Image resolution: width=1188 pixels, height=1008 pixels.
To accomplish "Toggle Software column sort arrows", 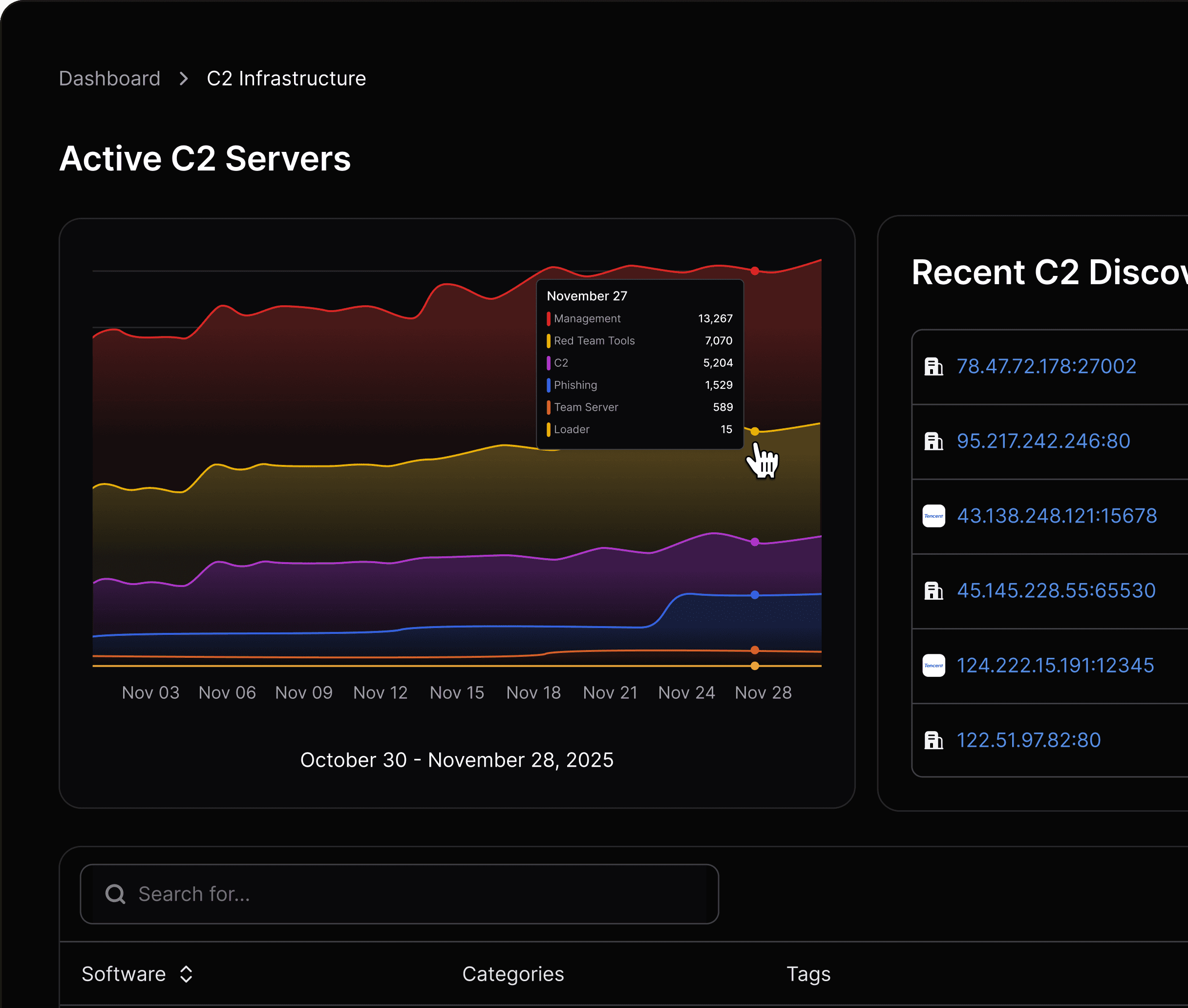I will point(186,974).
